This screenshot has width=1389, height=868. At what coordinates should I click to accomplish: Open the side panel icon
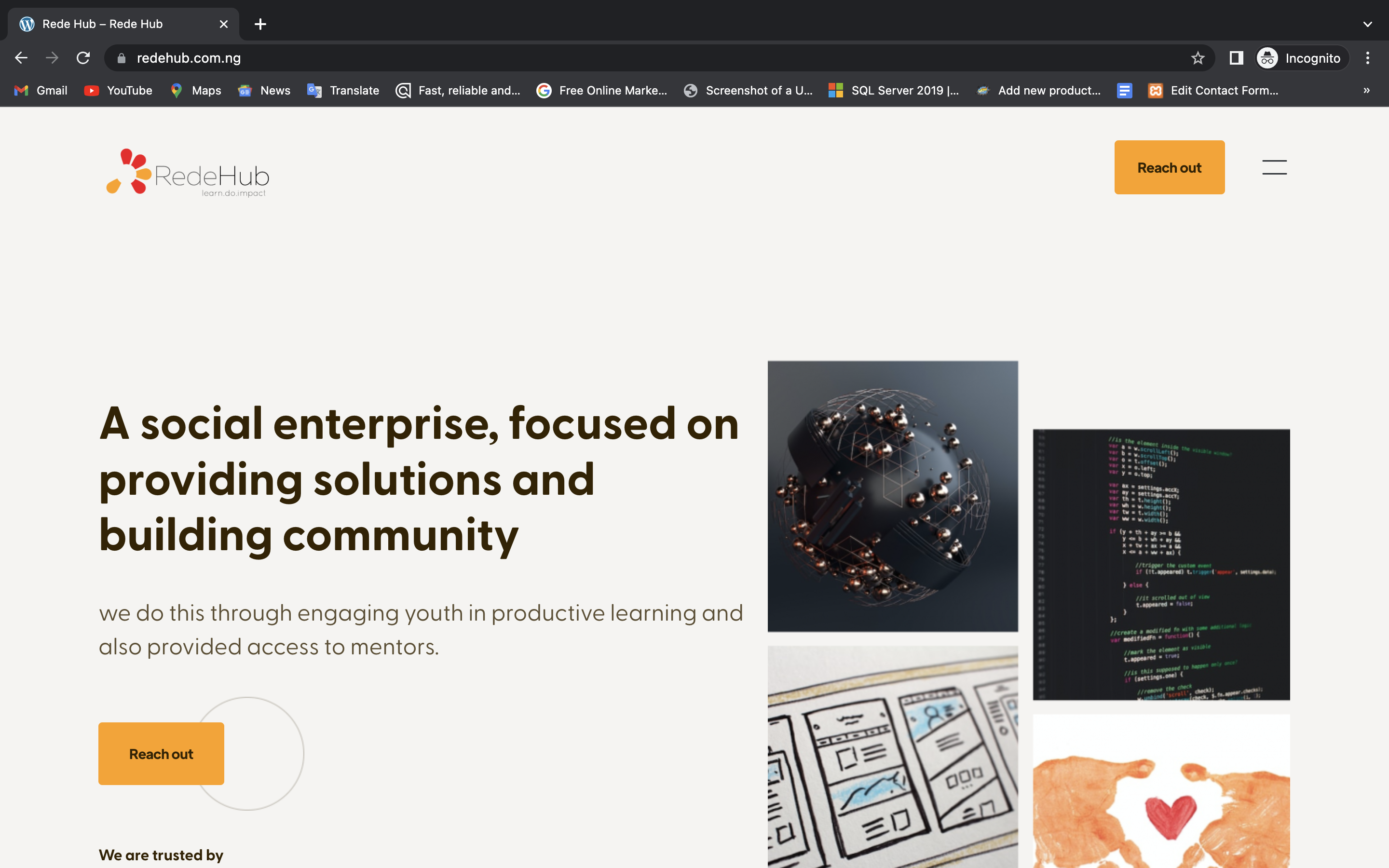[x=1236, y=58]
